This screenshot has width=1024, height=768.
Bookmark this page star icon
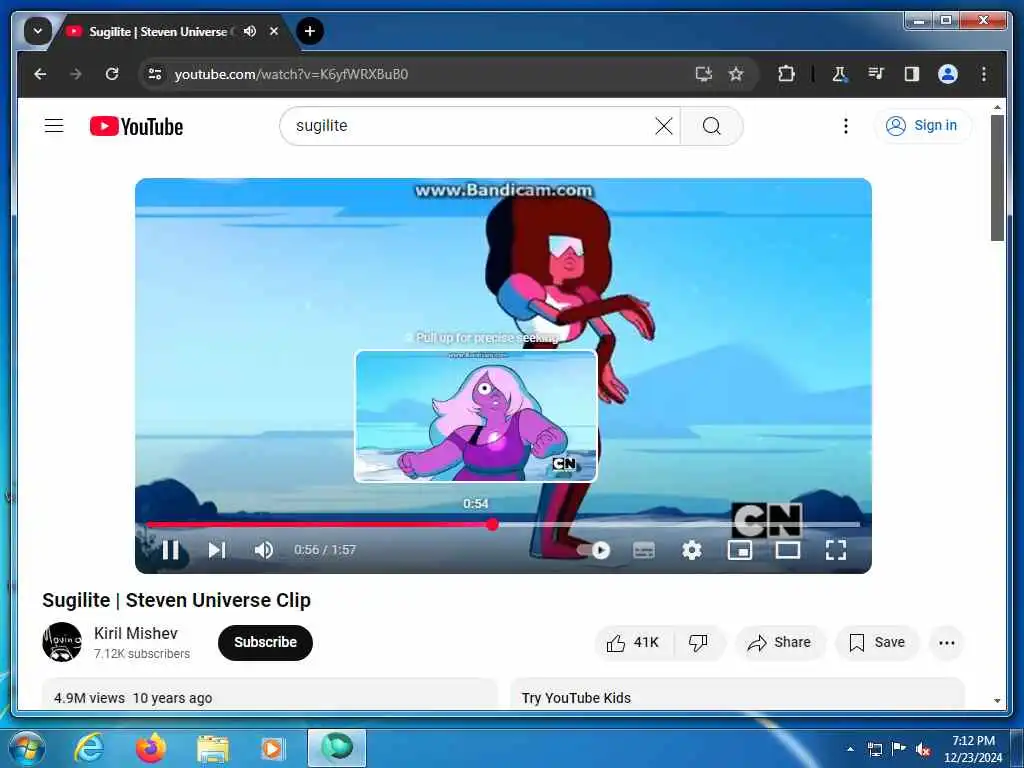(736, 74)
